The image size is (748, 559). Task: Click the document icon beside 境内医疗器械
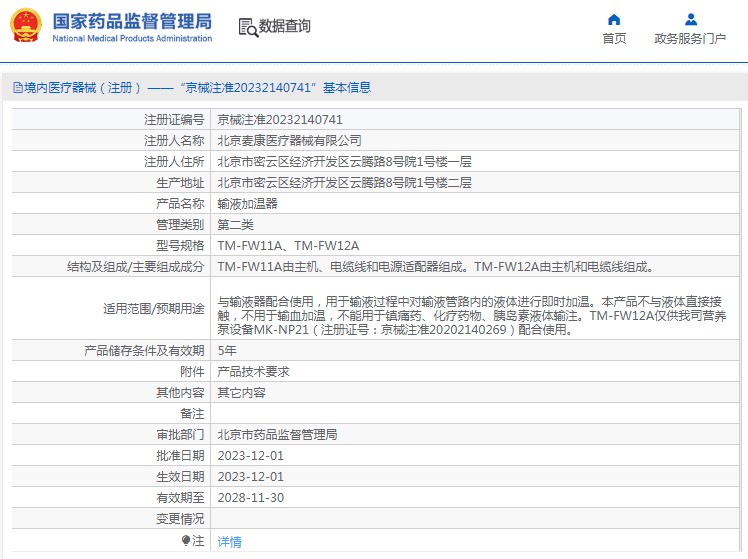[x=18, y=87]
